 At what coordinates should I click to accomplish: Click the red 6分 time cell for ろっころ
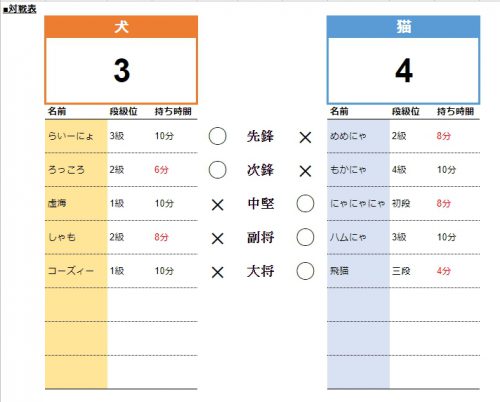point(161,170)
